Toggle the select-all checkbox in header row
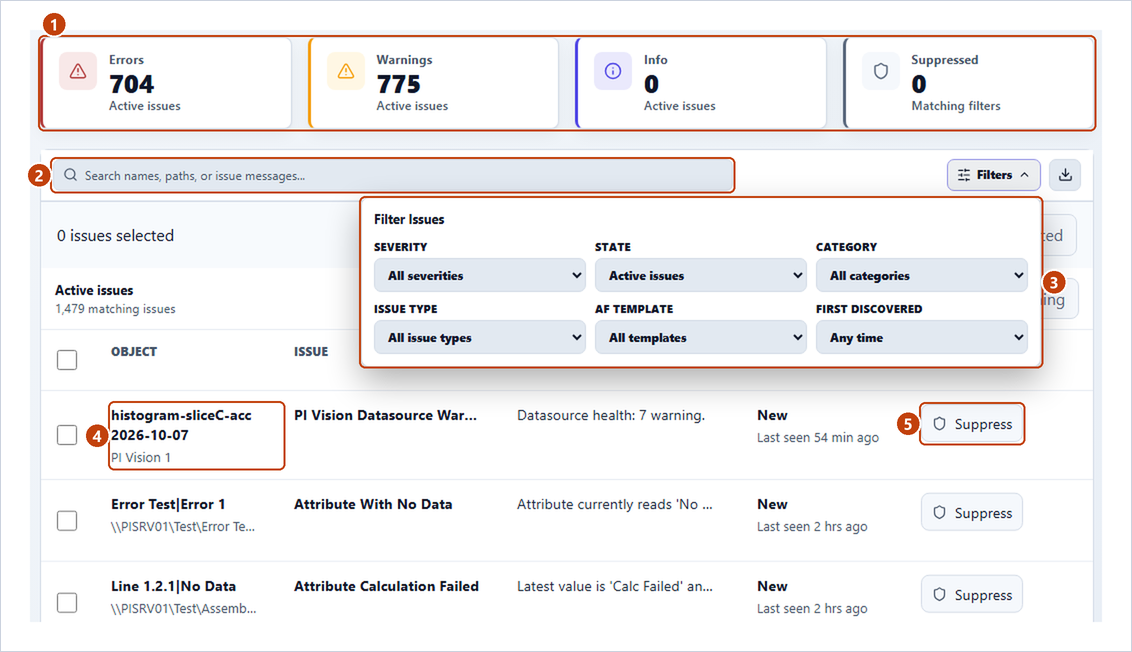 pos(67,360)
